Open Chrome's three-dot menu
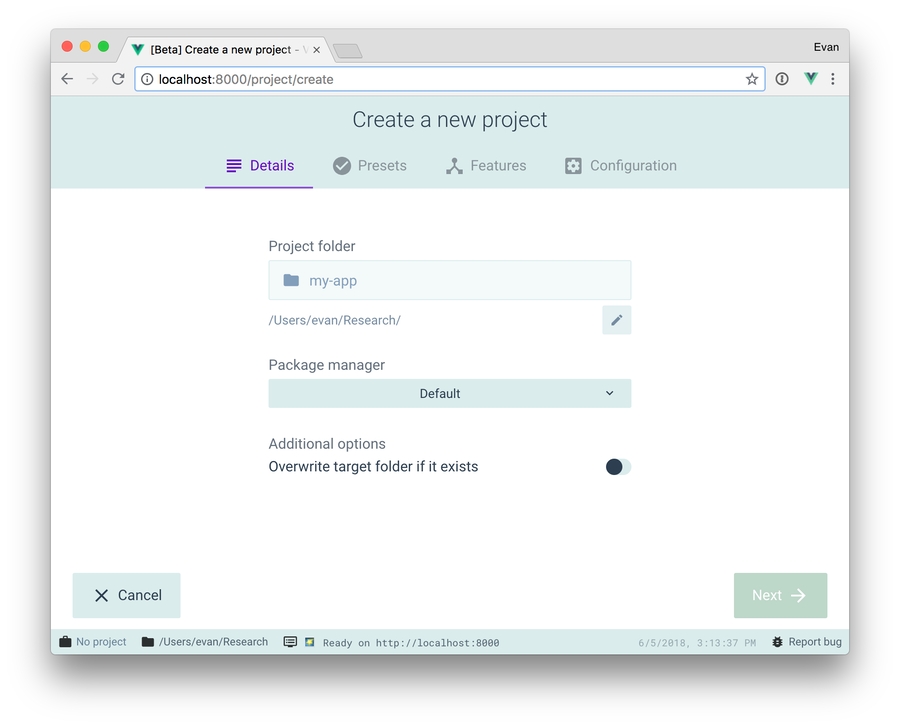900x727 pixels. (833, 79)
